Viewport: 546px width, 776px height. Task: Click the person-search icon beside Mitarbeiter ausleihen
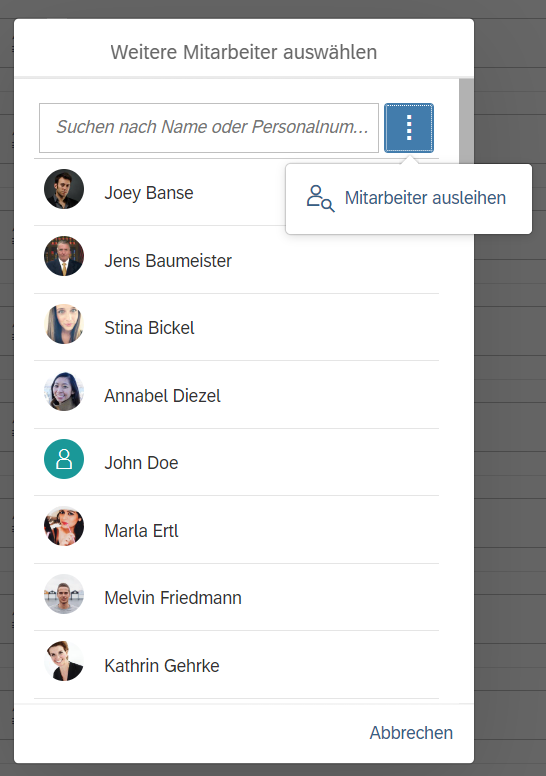(x=320, y=198)
